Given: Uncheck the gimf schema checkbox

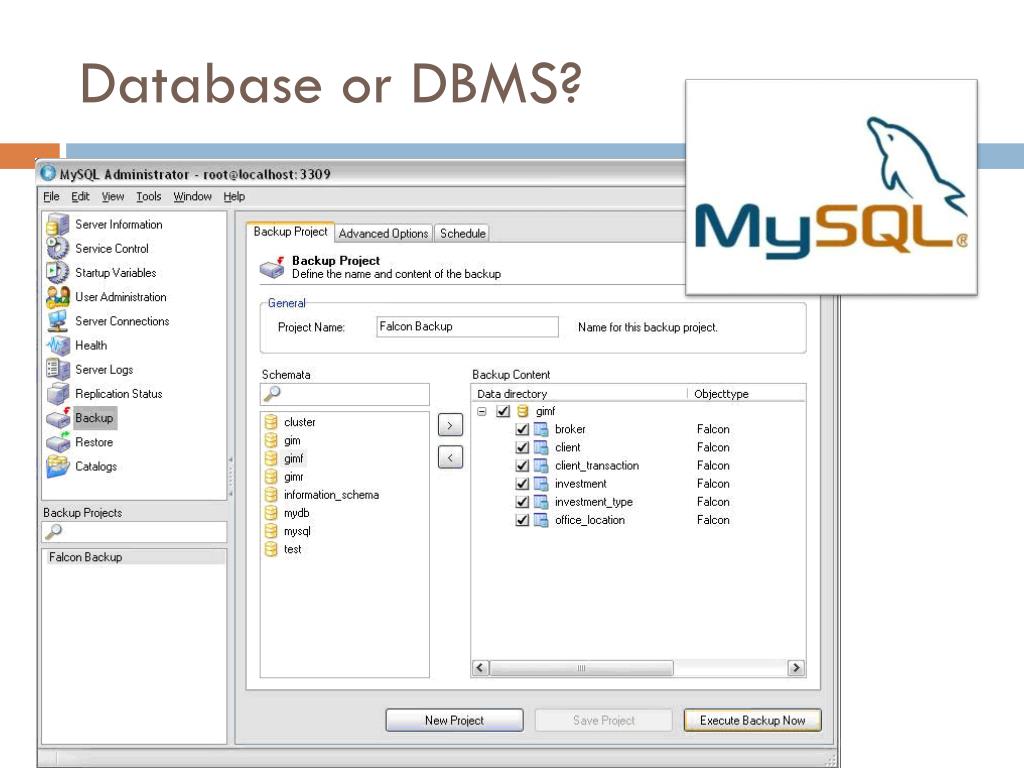Looking at the screenshot, I should coord(503,411).
